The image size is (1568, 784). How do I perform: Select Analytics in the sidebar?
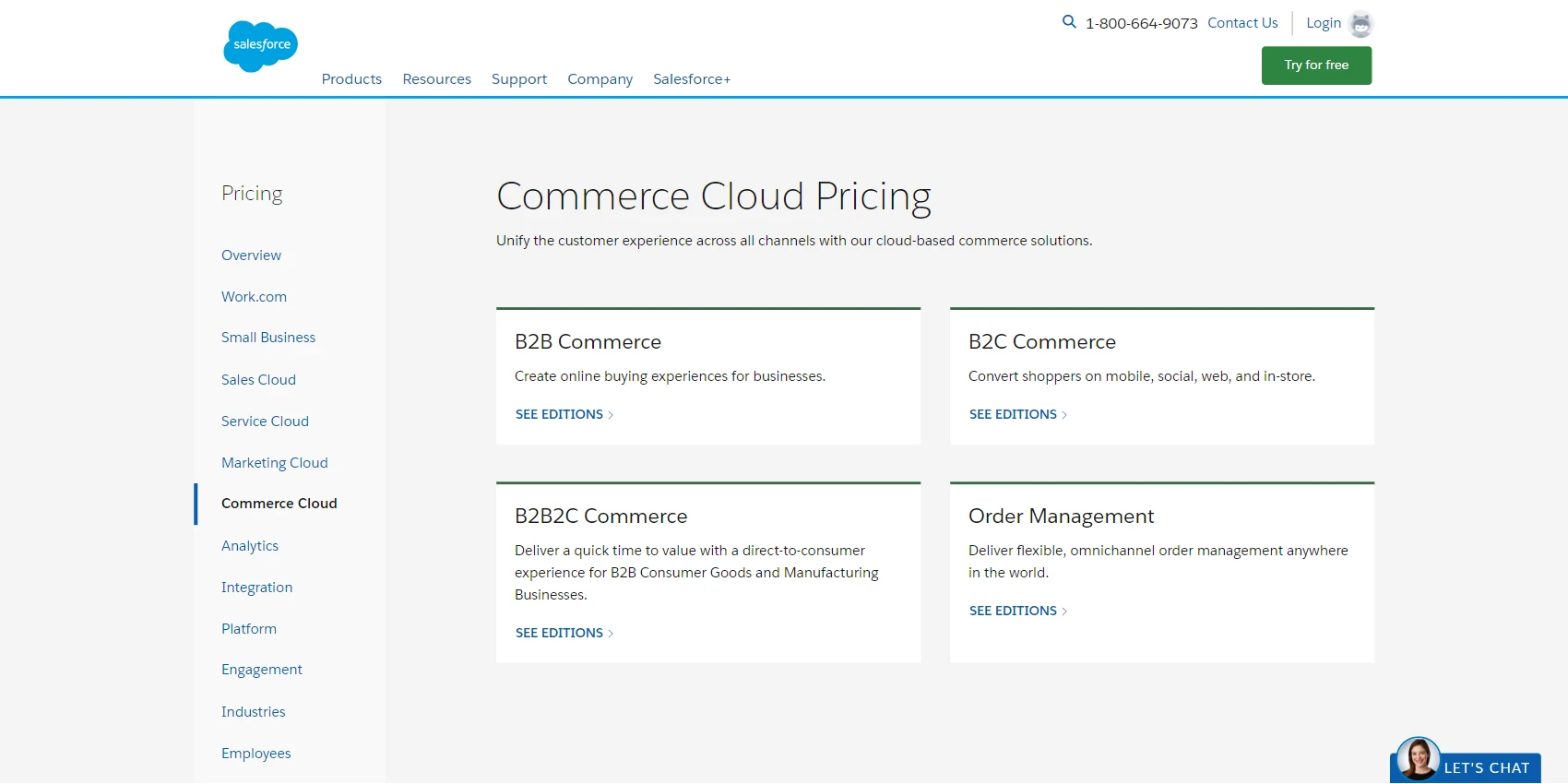tap(250, 546)
